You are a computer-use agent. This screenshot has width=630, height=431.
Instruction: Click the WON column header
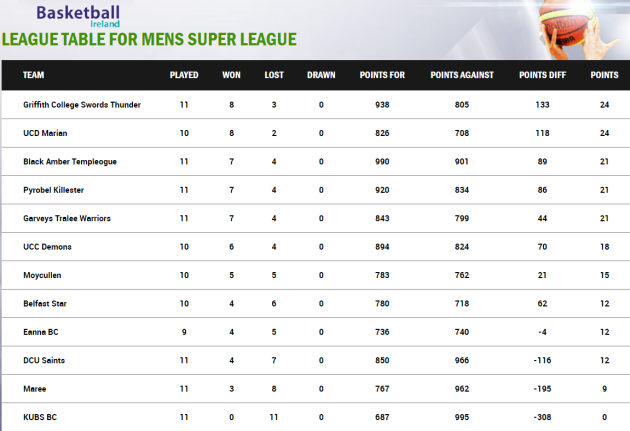click(x=231, y=75)
